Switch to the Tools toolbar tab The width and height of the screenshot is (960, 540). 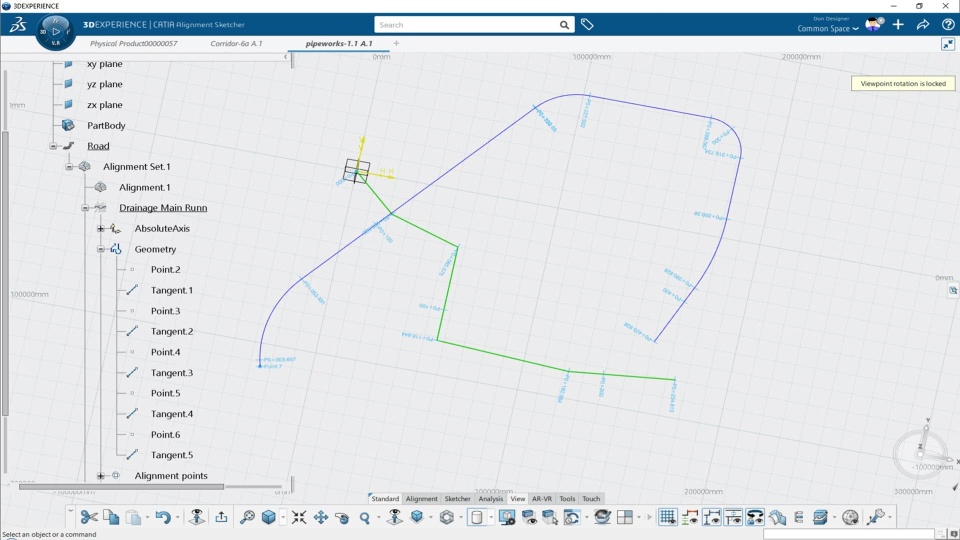(568, 498)
